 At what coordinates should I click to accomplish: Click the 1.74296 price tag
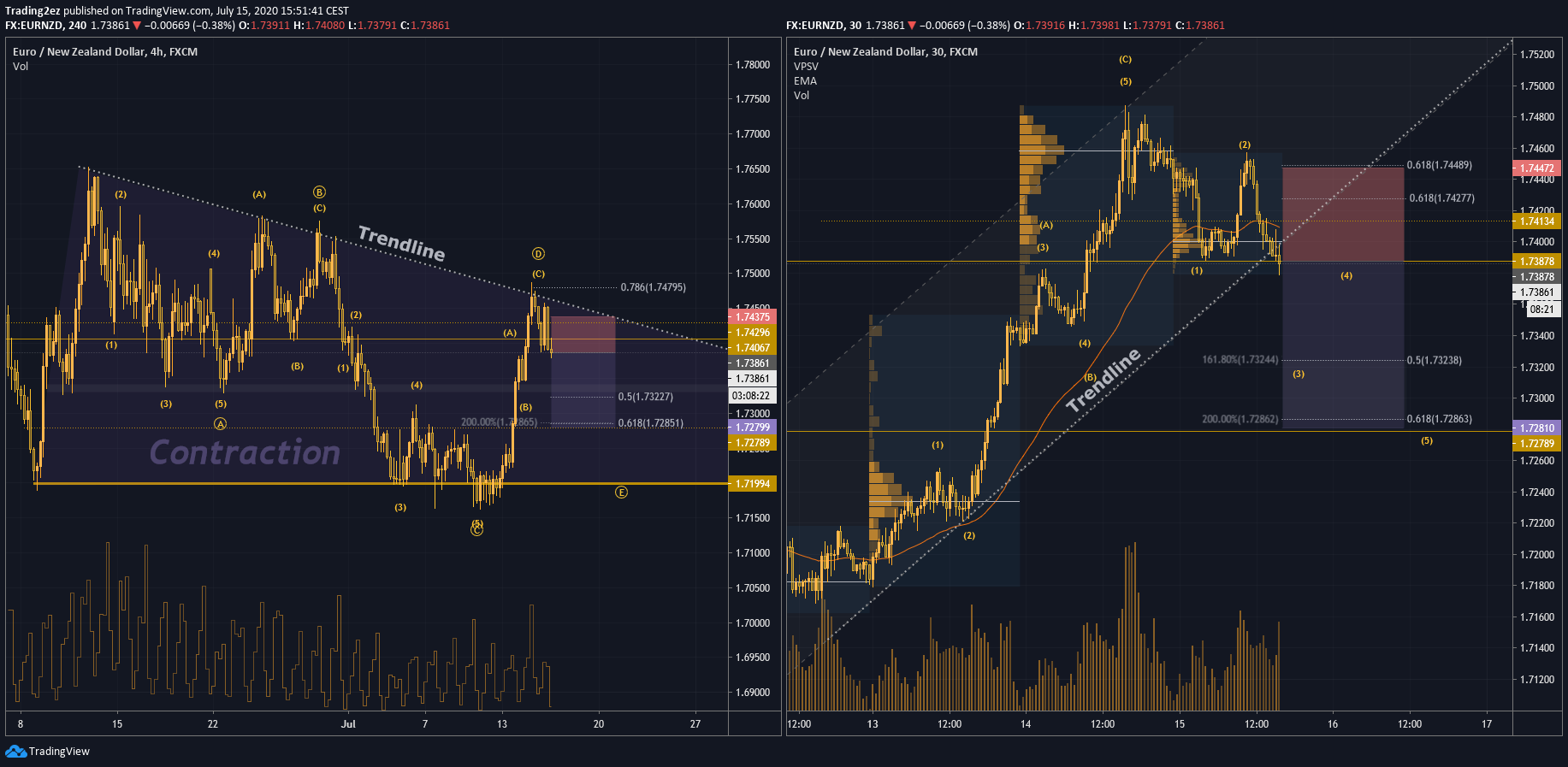[752, 333]
